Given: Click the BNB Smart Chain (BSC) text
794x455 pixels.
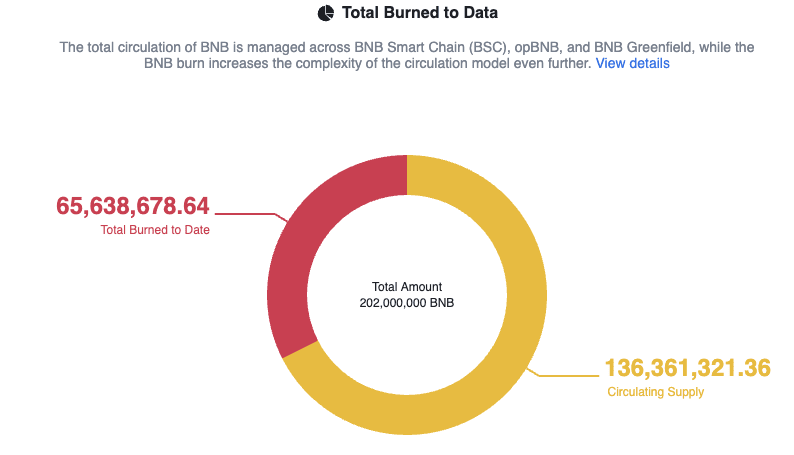Looking at the screenshot, I should 432,48.
